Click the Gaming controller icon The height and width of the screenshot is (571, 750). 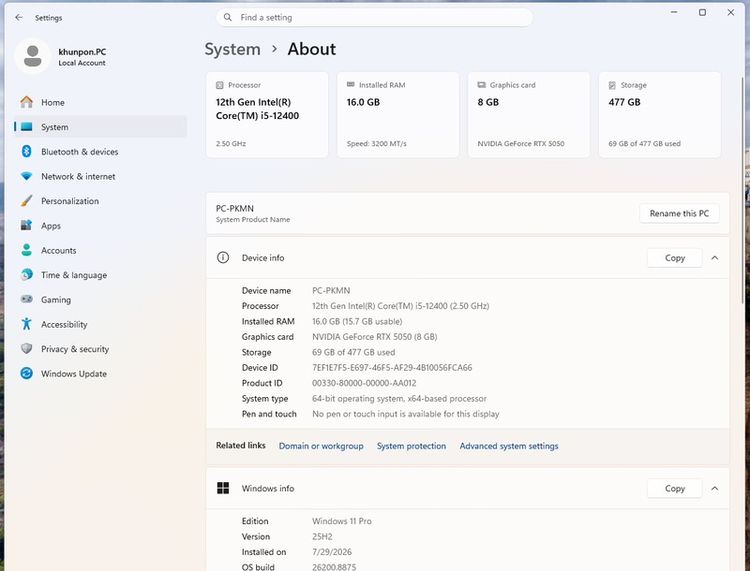[27, 299]
